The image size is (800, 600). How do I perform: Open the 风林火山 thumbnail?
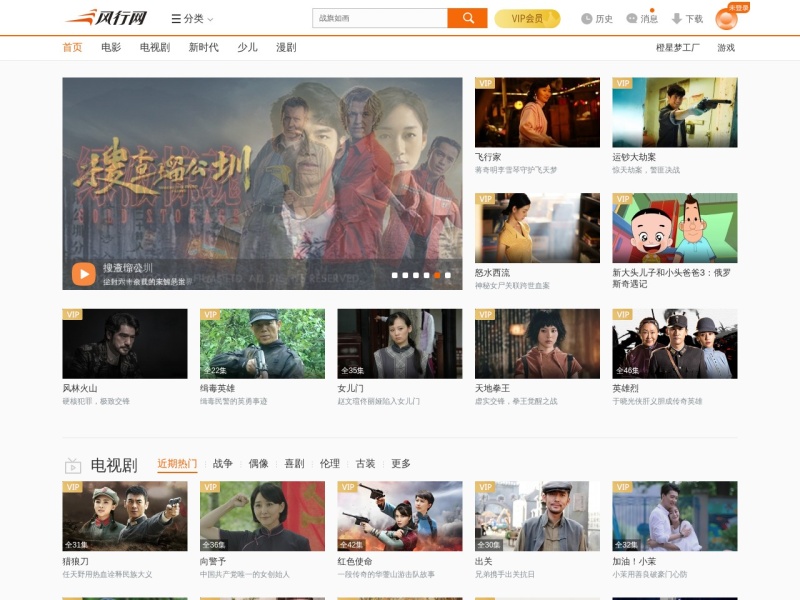tap(124, 343)
